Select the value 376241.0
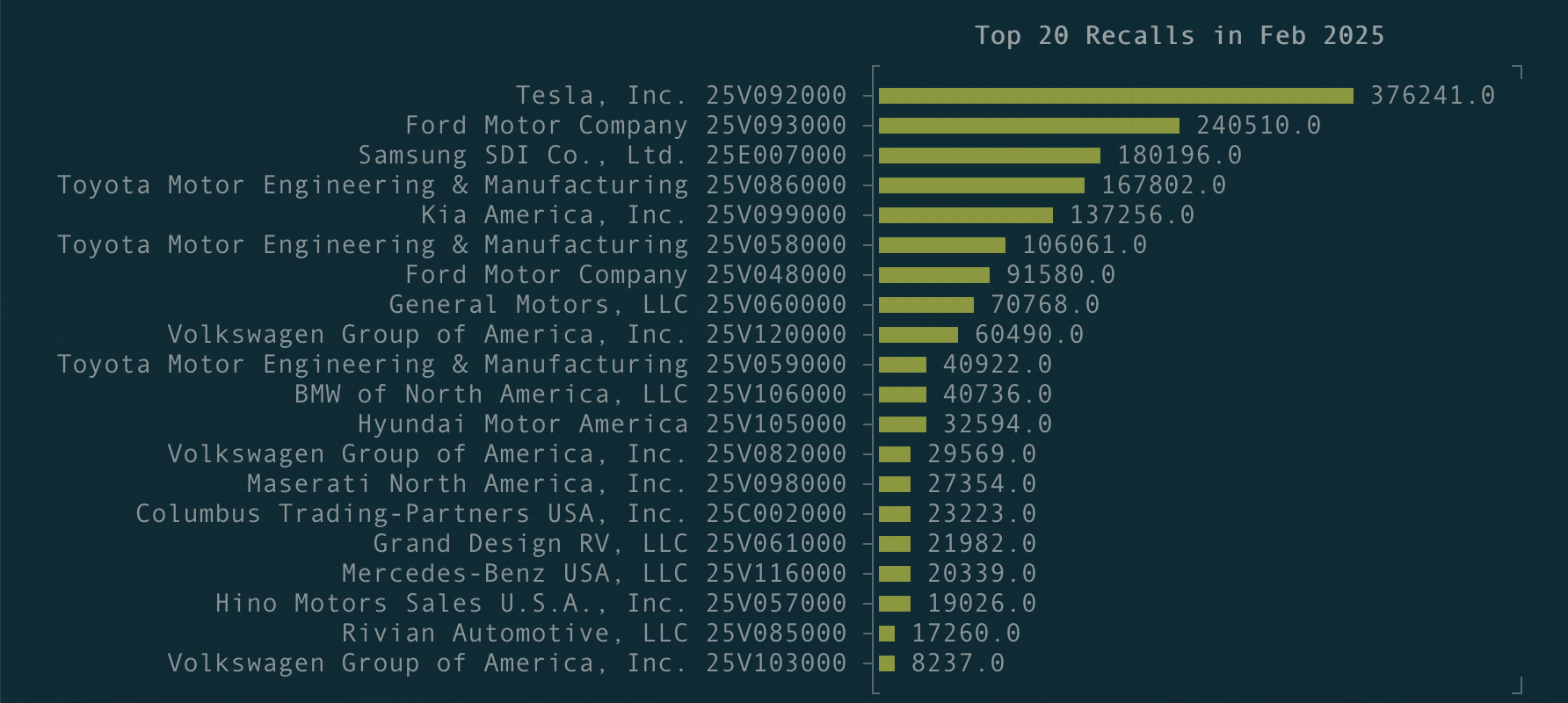Viewport: 1568px width, 703px height. tap(1433, 95)
